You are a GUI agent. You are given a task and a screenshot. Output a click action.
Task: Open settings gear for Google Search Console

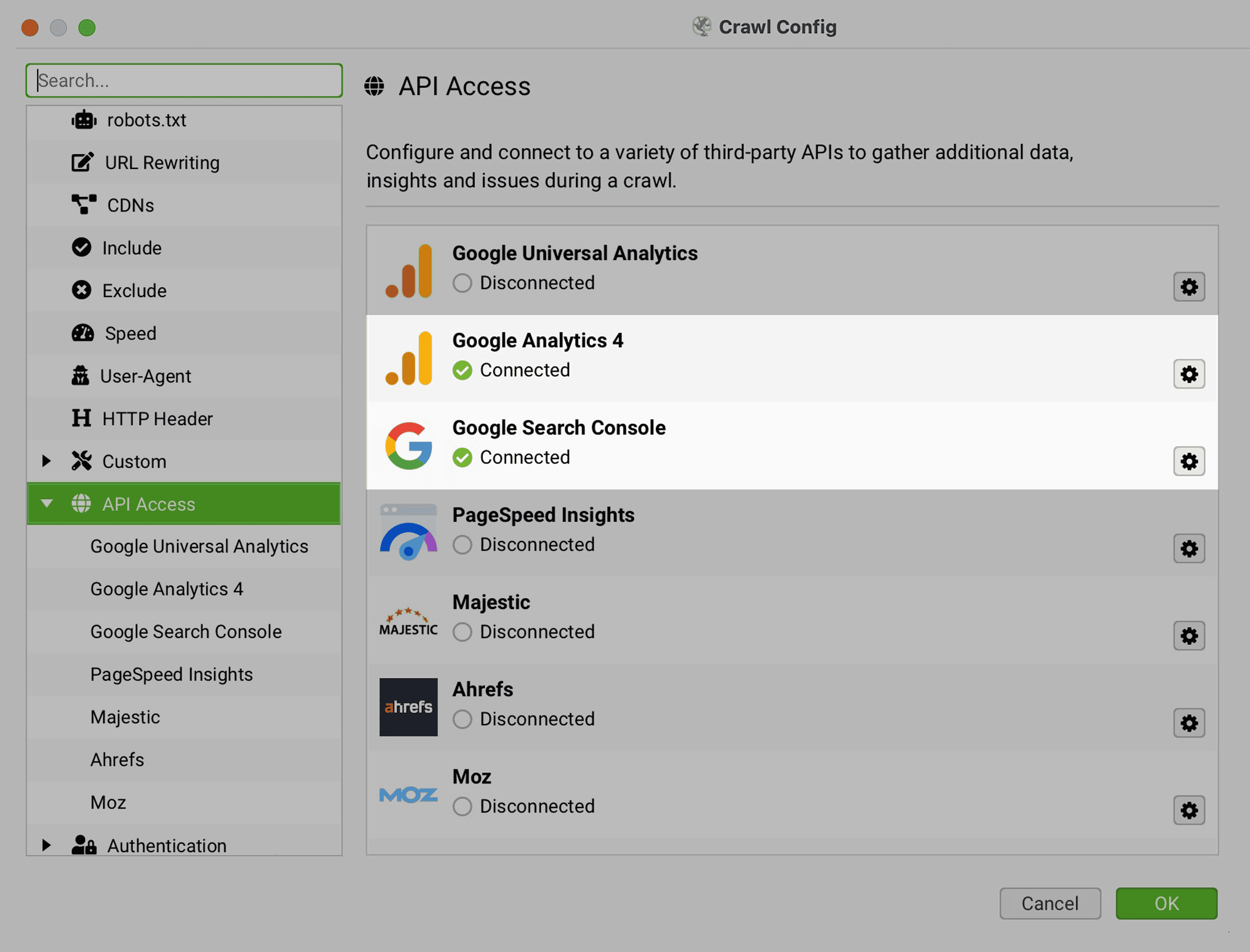pyautogui.click(x=1189, y=461)
